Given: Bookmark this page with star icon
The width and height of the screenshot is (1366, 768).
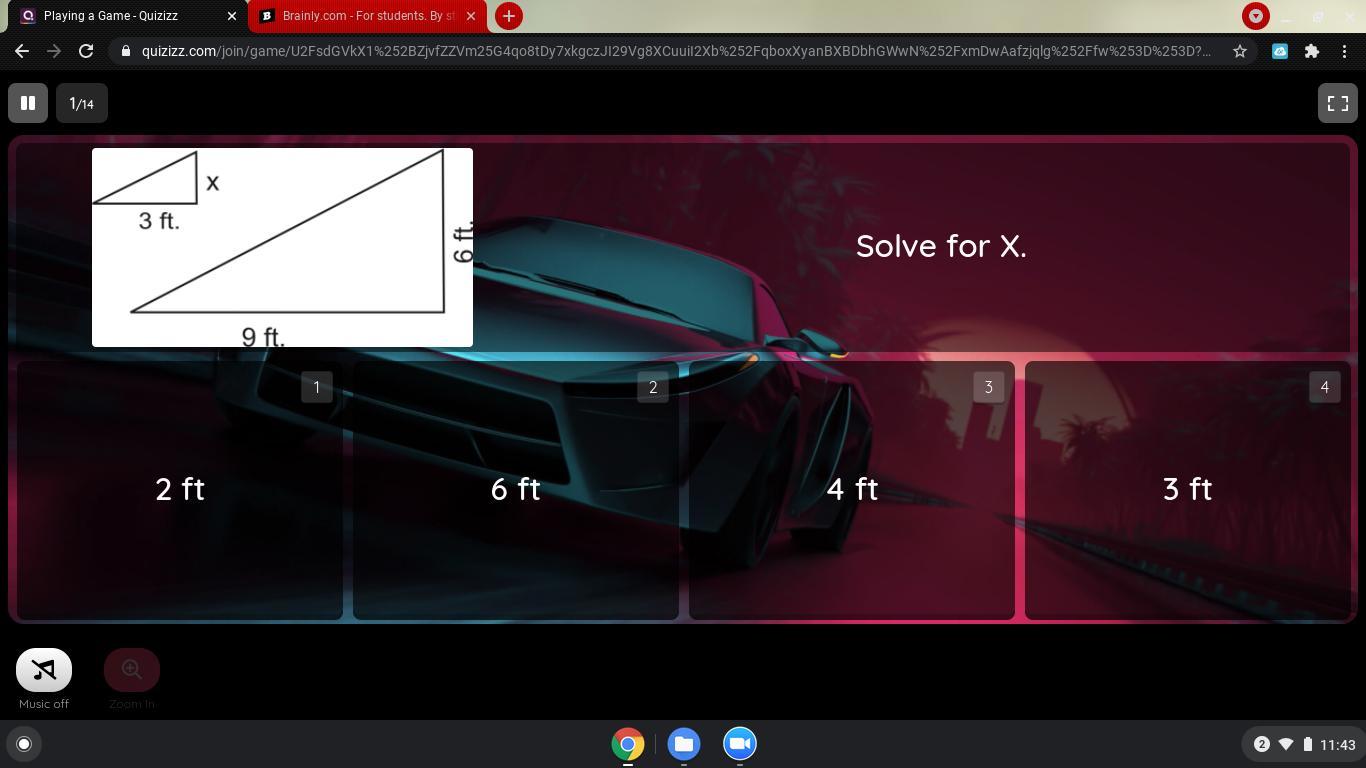Looking at the screenshot, I should pos(1239,51).
